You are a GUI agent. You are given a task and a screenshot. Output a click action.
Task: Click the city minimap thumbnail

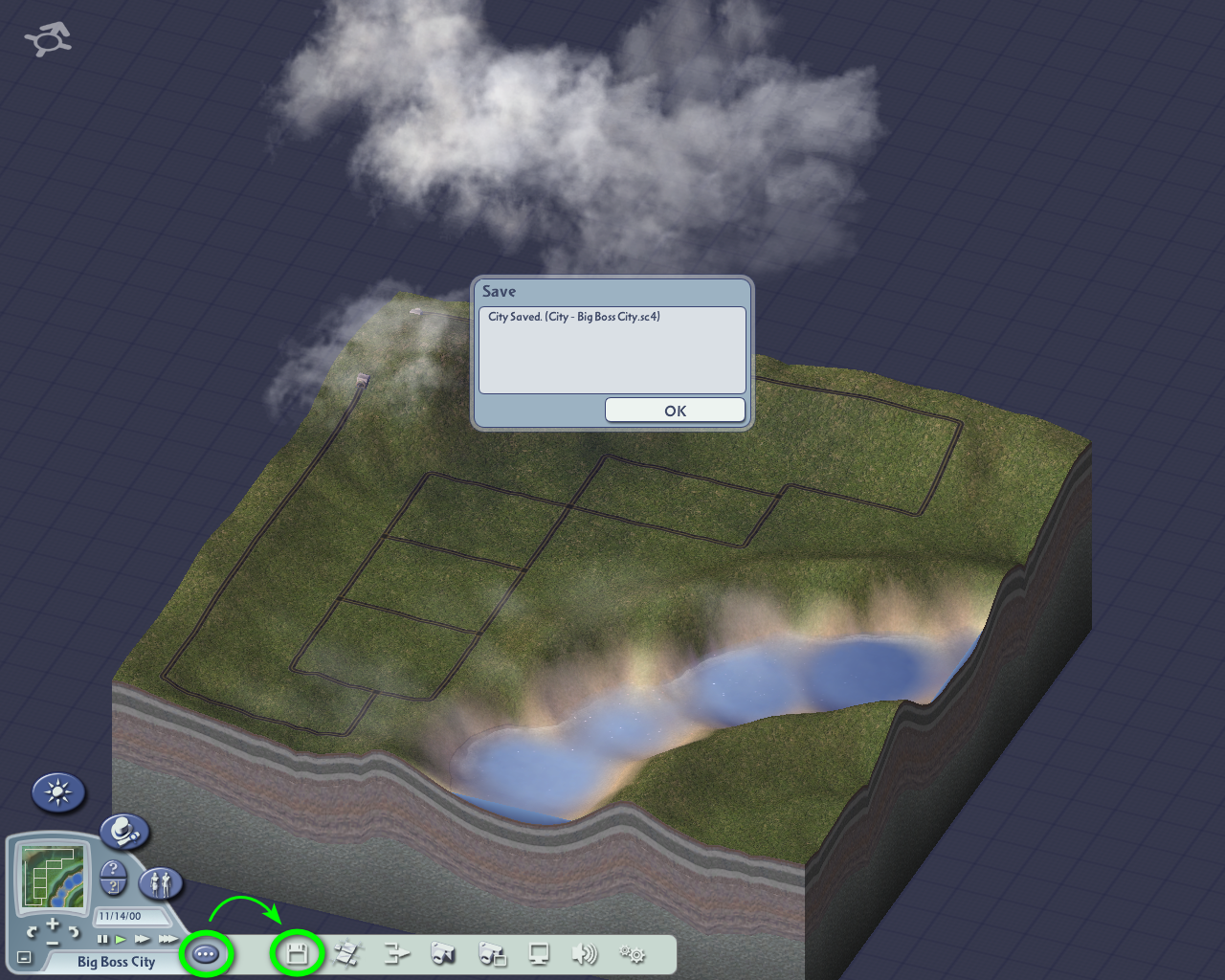pos(53,876)
